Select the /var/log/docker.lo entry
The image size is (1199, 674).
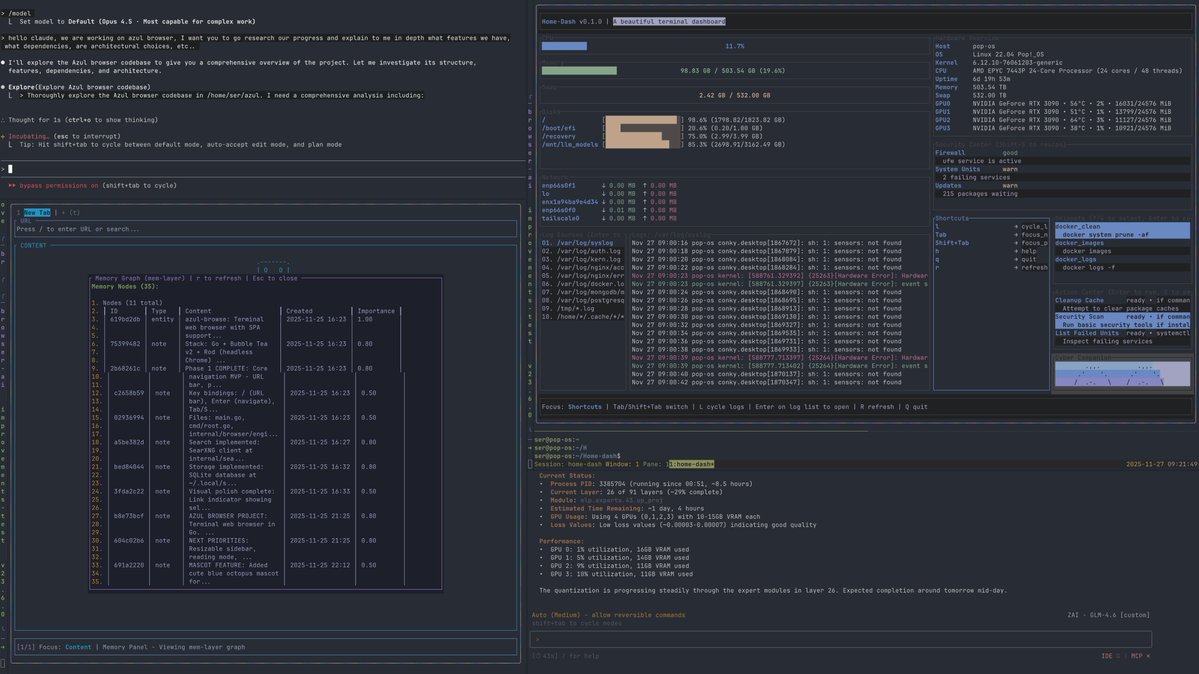[583, 284]
